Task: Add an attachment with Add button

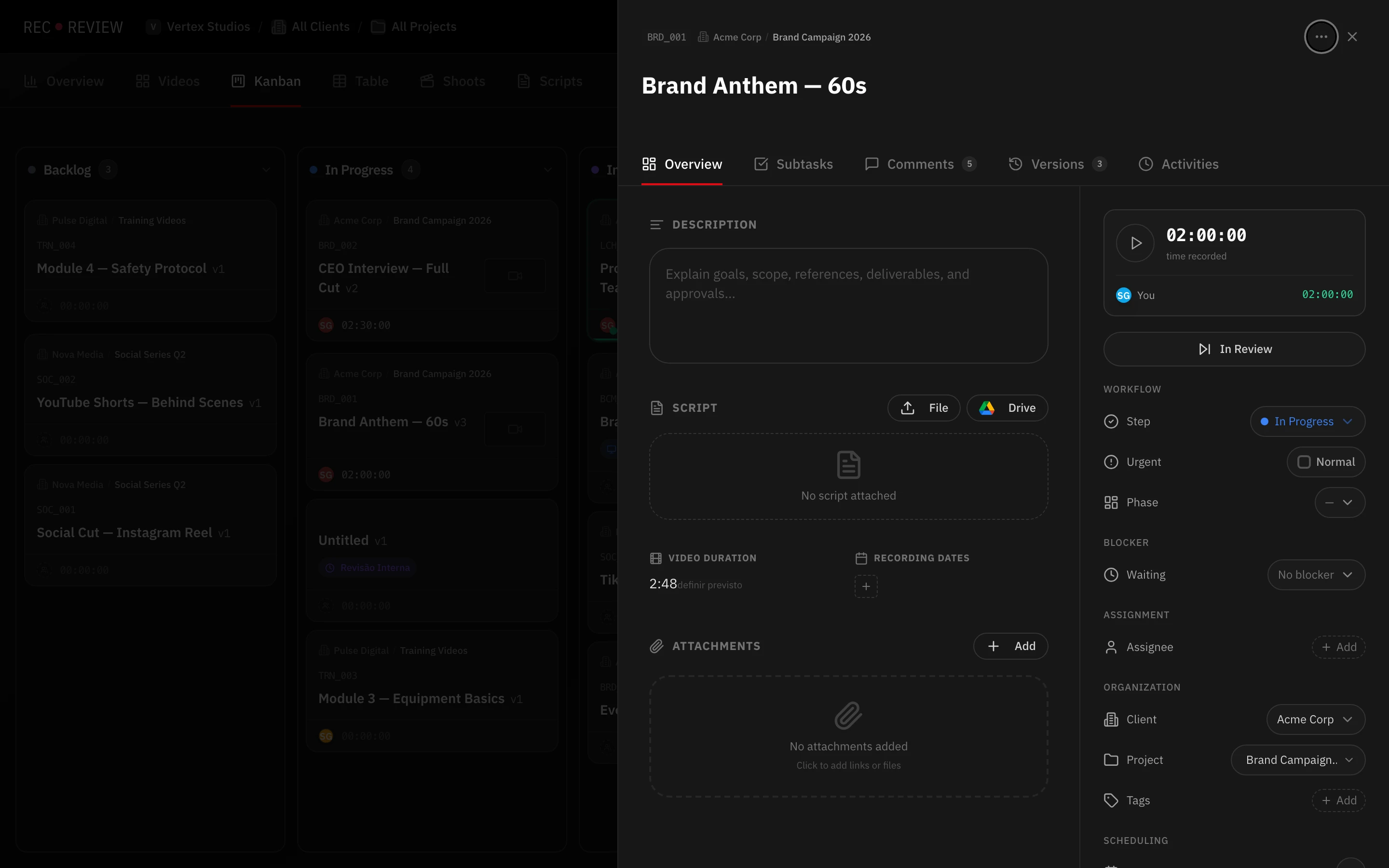Action: [1010, 646]
